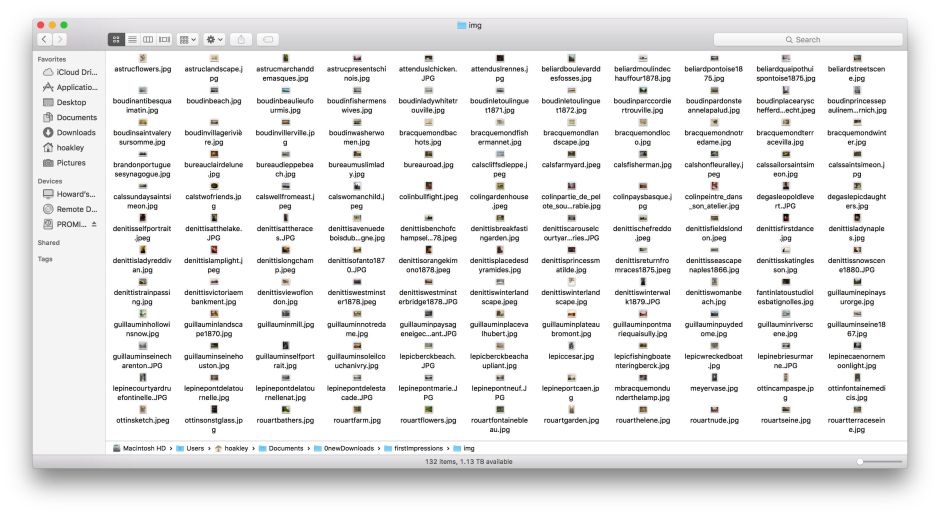940x515 pixels.
Task: Switch to Cover Flow view
Action: pyautogui.click(x=164, y=39)
